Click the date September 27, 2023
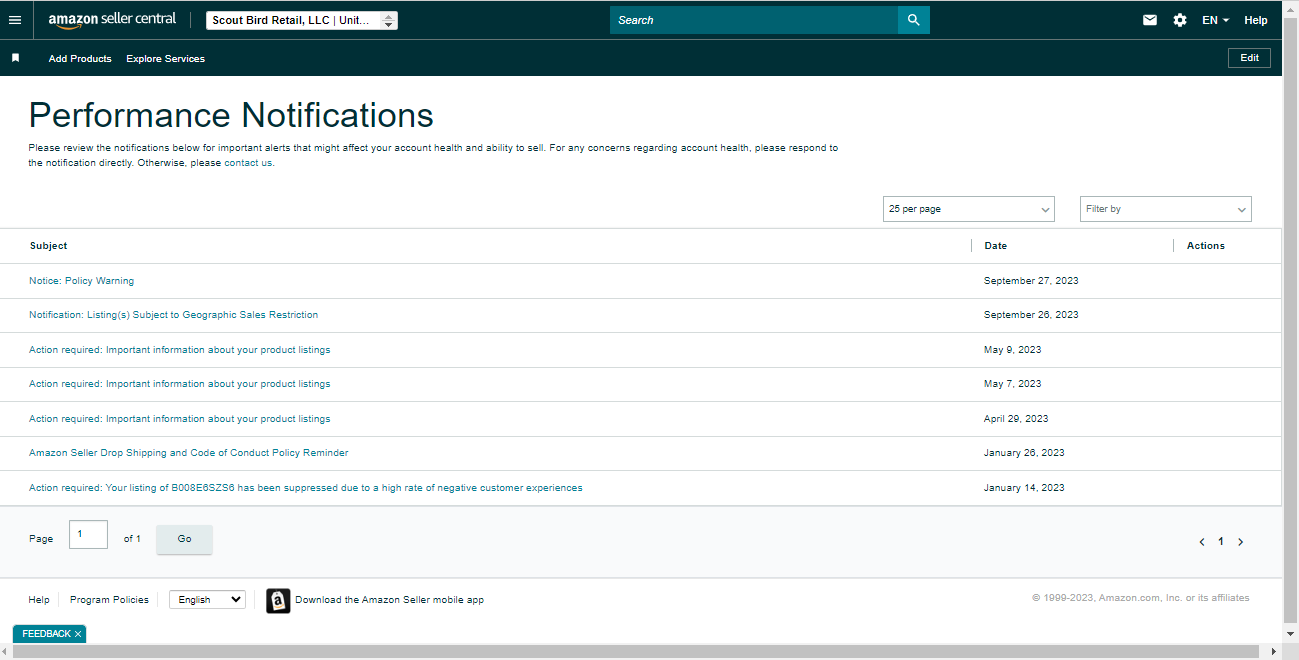 pos(1031,281)
